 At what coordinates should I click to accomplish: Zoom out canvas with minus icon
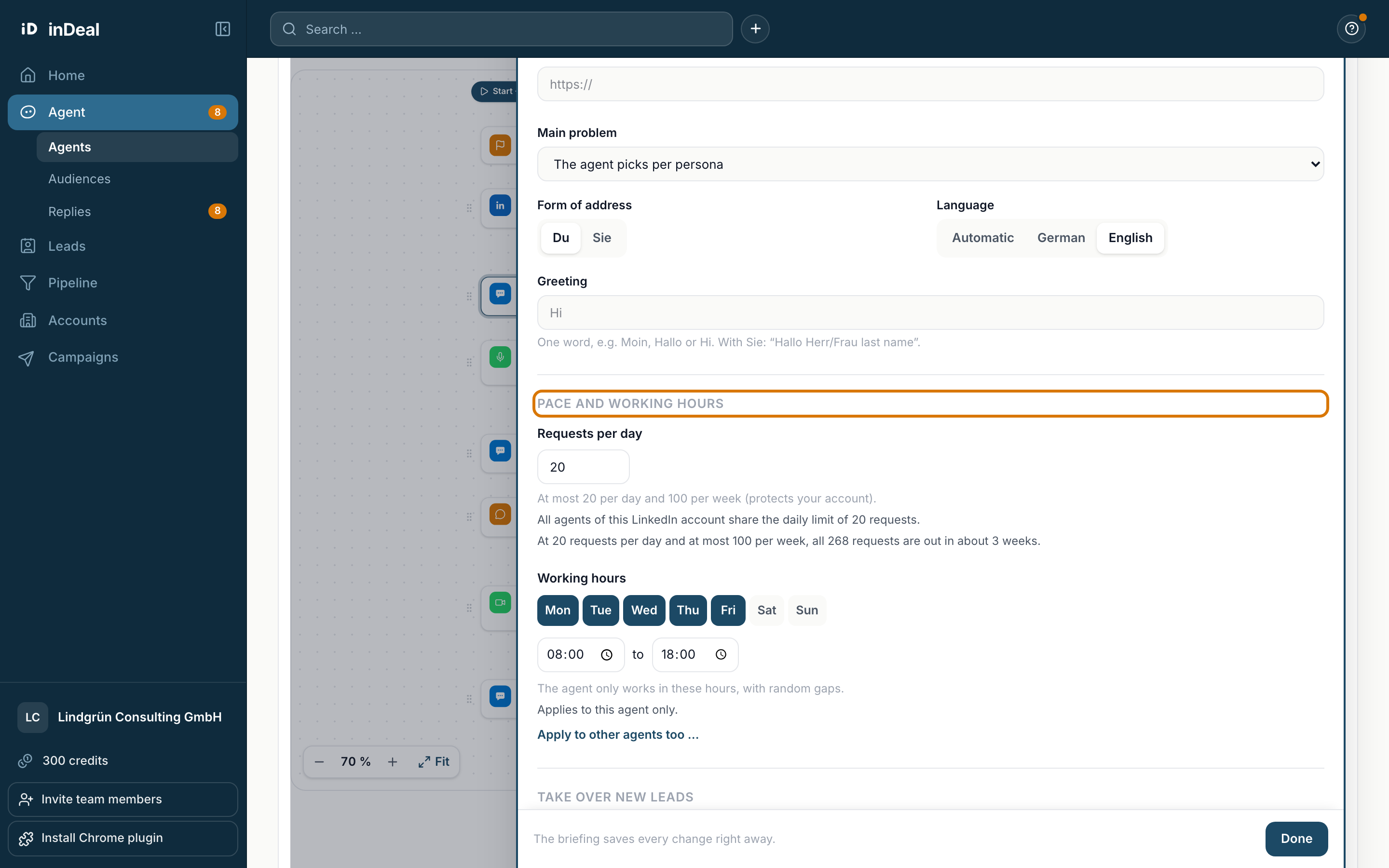click(319, 762)
